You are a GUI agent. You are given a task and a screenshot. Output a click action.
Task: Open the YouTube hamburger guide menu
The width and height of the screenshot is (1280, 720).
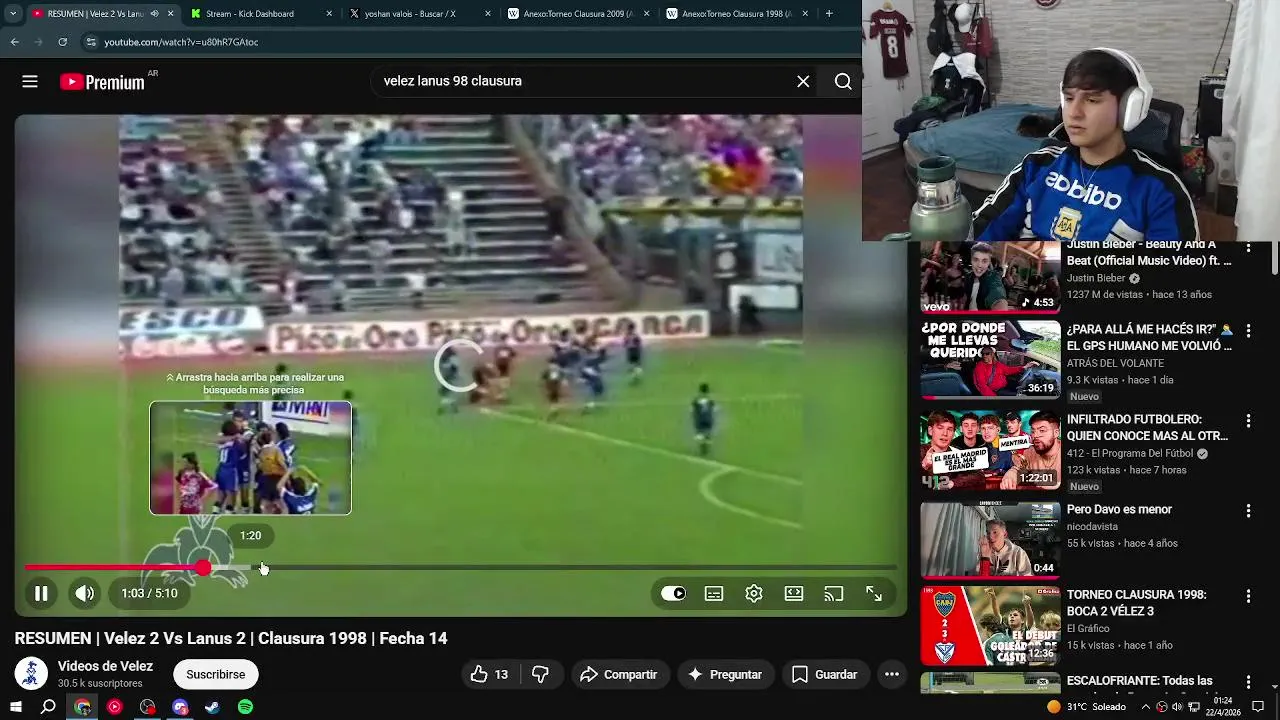pyautogui.click(x=30, y=82)
